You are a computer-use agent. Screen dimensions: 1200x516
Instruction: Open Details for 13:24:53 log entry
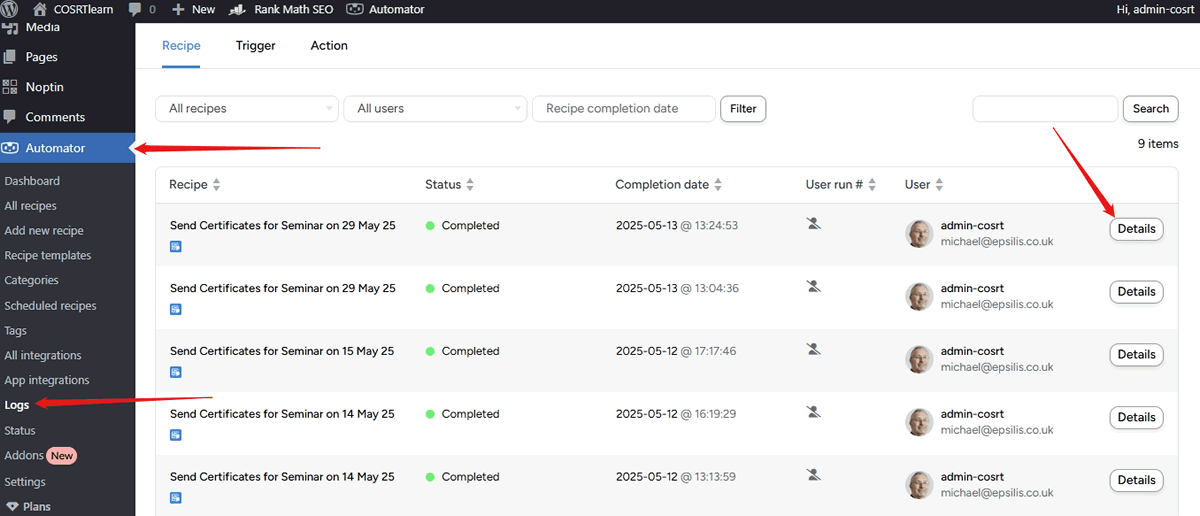[x=1136, y=229]
